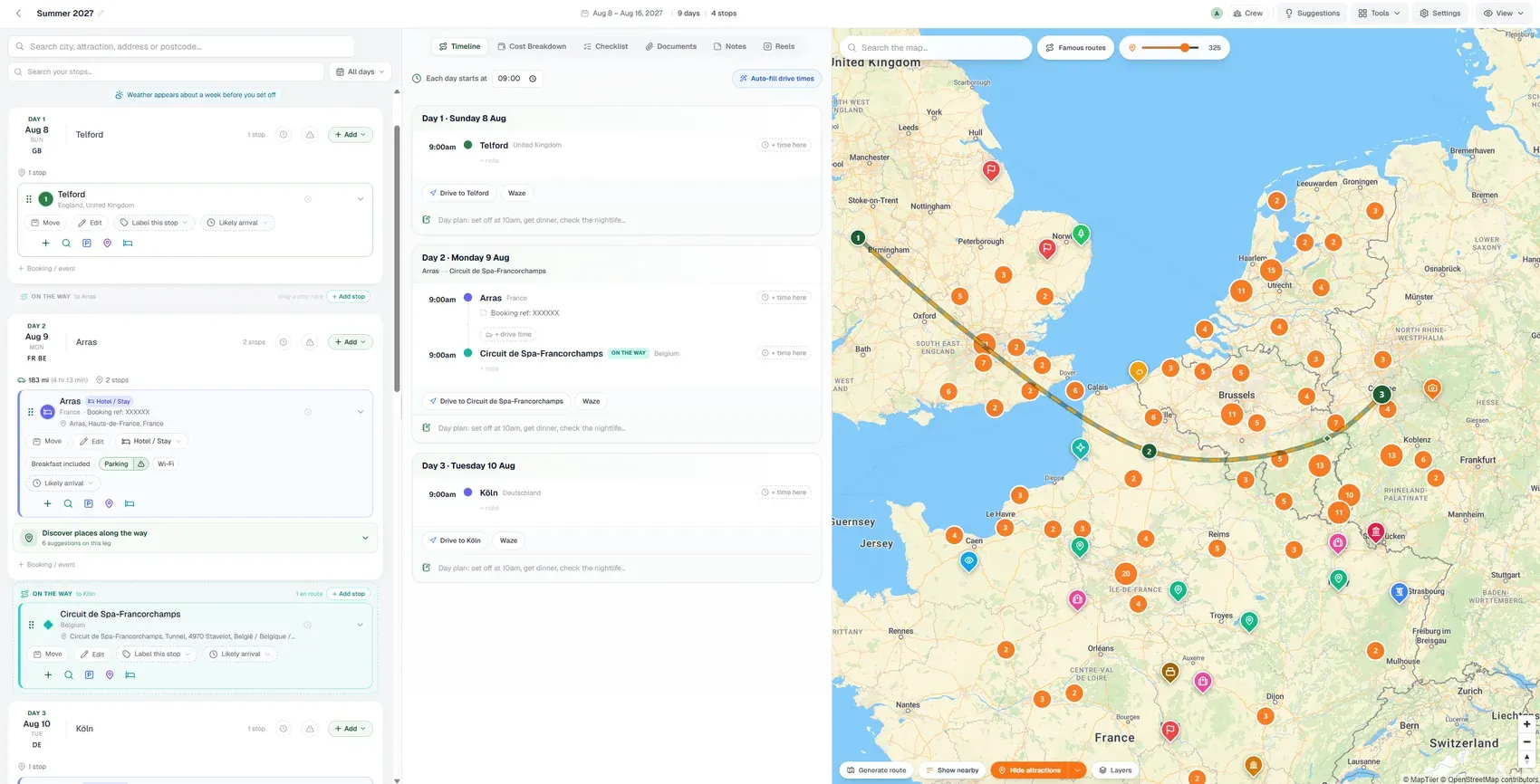Image resolution: width=1540 pixels, height=784 pixels.
Task: Open the All days filter dropdown
Action: click(360, 72)
